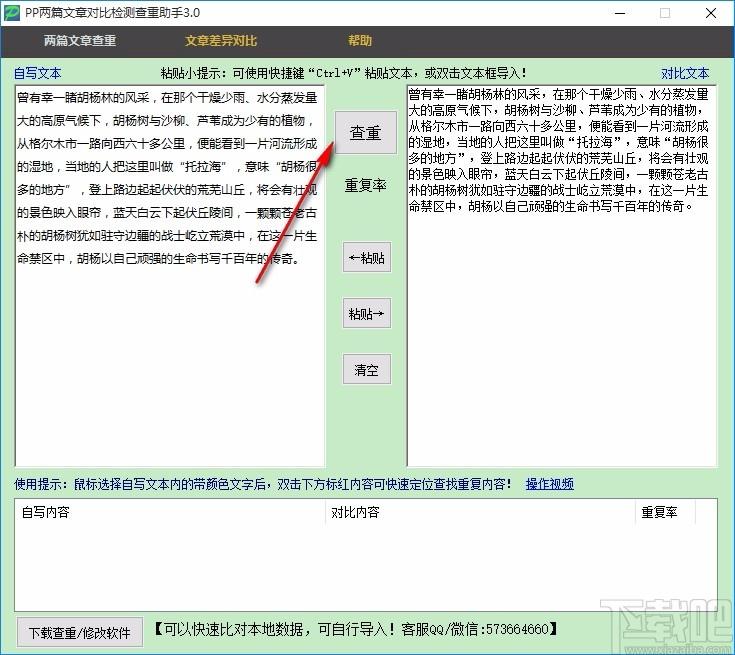Click the 对比文本 label
This screenshot has height=655, width=735.
point(685,73)
